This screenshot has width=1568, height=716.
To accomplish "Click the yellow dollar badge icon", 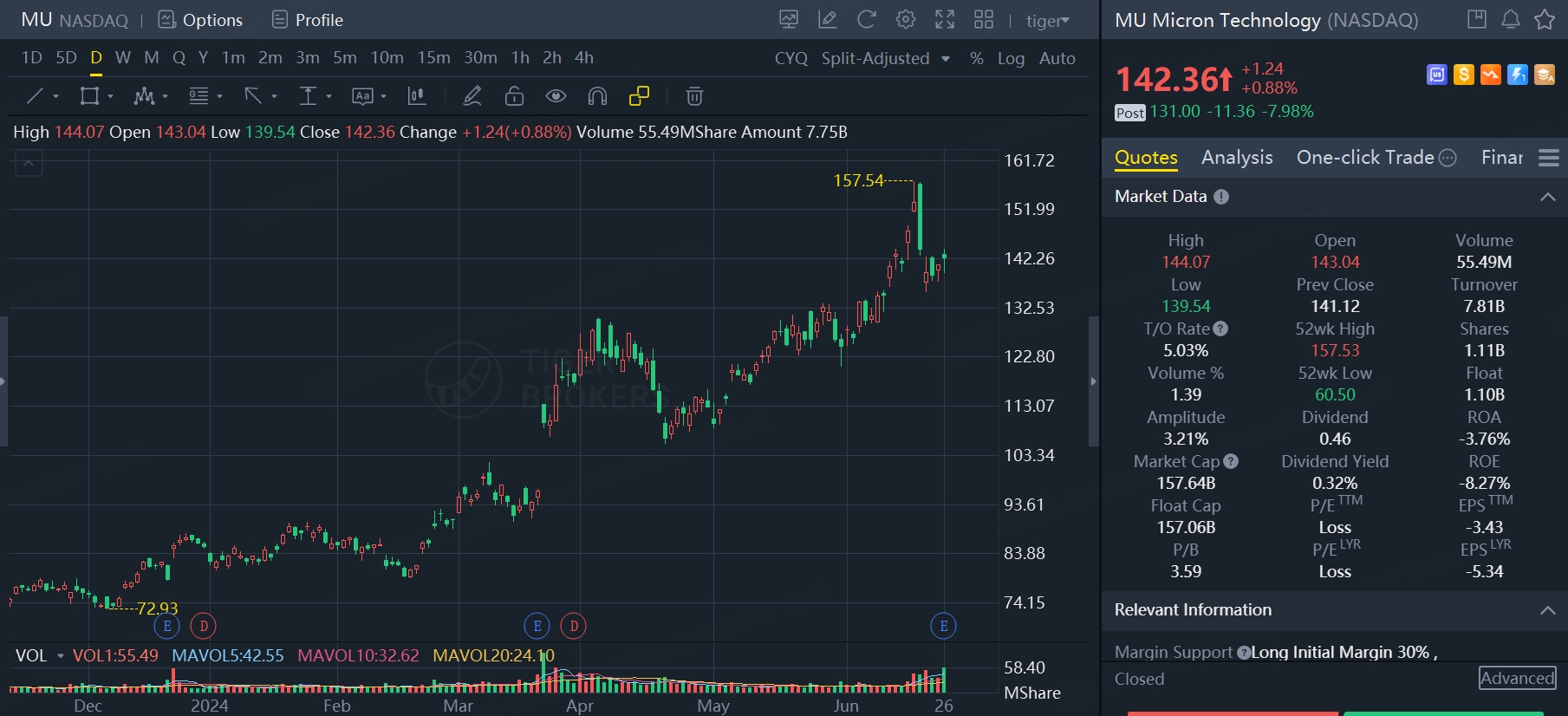I will pos(1464,75).
